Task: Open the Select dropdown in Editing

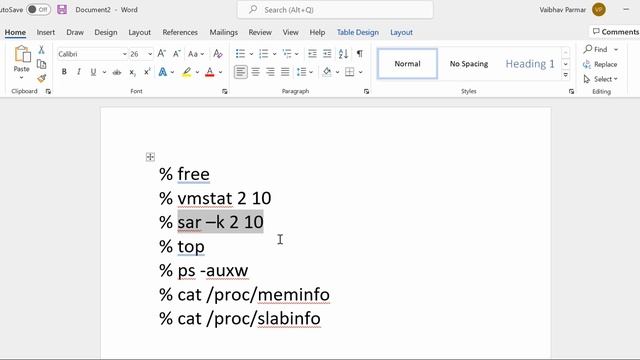Action: point(600,79)
